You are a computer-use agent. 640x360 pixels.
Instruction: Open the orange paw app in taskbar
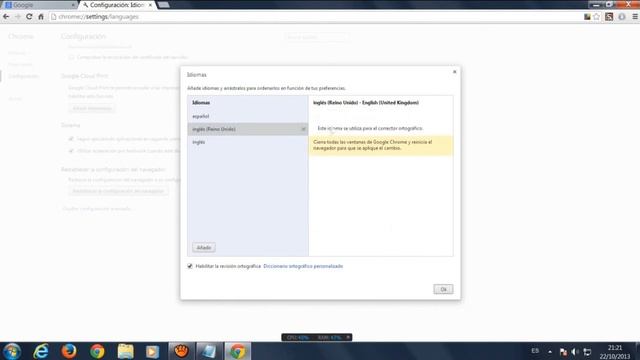pyautogui.click(x=181, y=351)
